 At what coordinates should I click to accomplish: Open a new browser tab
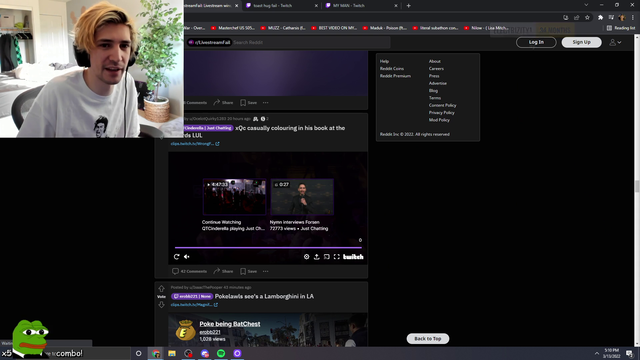point(409,6)
